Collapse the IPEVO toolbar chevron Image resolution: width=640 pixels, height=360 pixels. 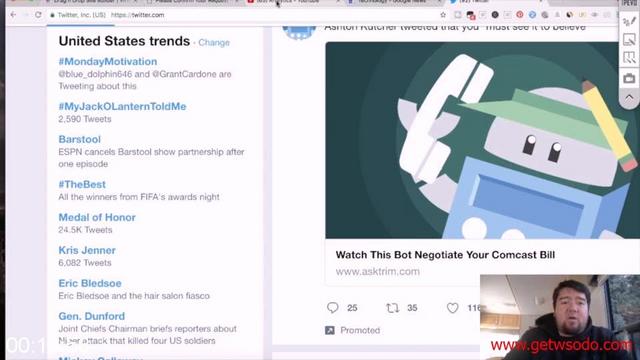pyautogui.click(x=629, y=97)
